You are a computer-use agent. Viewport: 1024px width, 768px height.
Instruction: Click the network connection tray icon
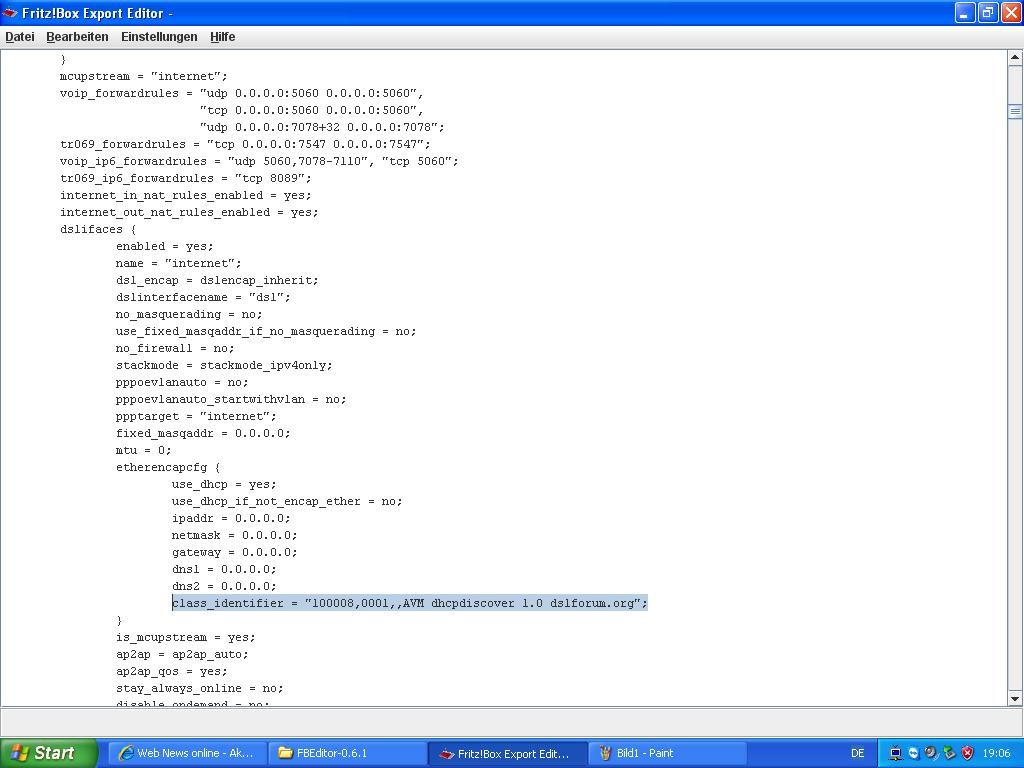coord(895,753)
